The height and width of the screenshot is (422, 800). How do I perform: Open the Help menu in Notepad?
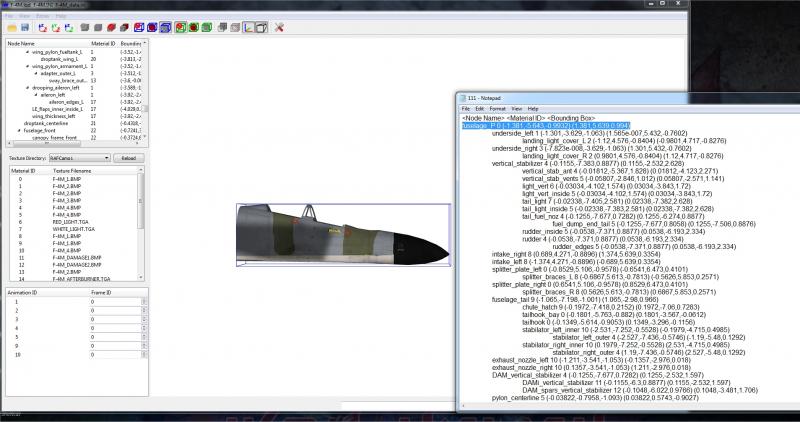[533, 109]
